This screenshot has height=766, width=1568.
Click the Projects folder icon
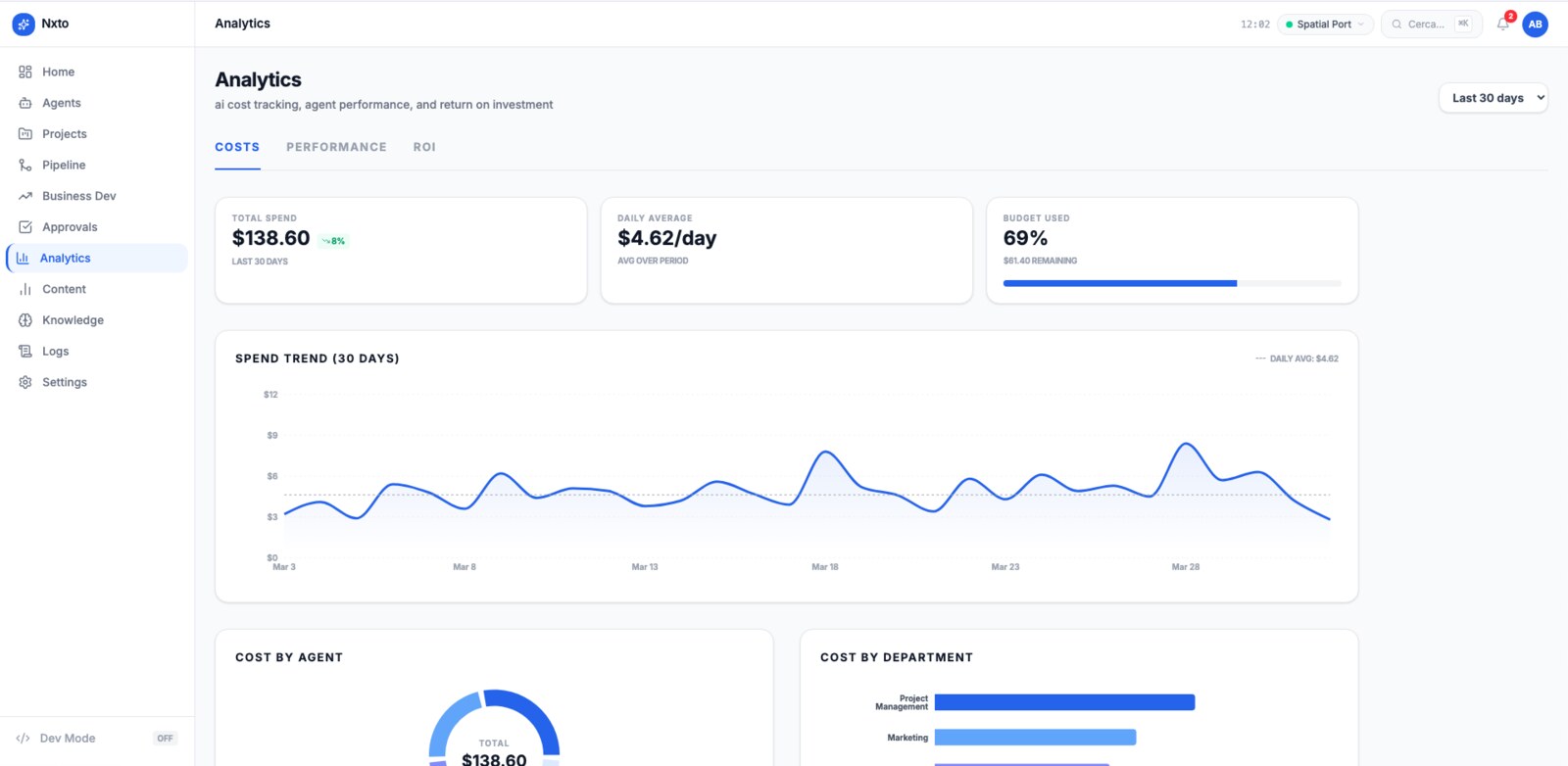tap(25, 134)
